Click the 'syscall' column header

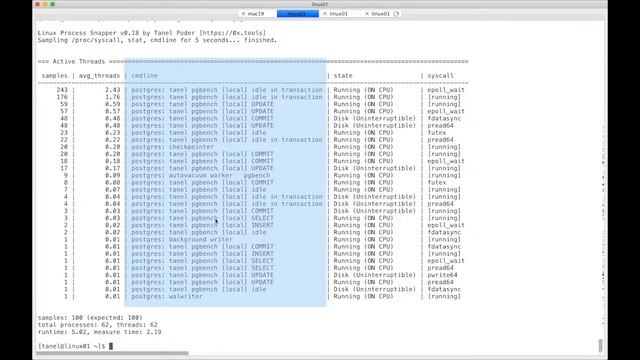click(x=440, y=76)
